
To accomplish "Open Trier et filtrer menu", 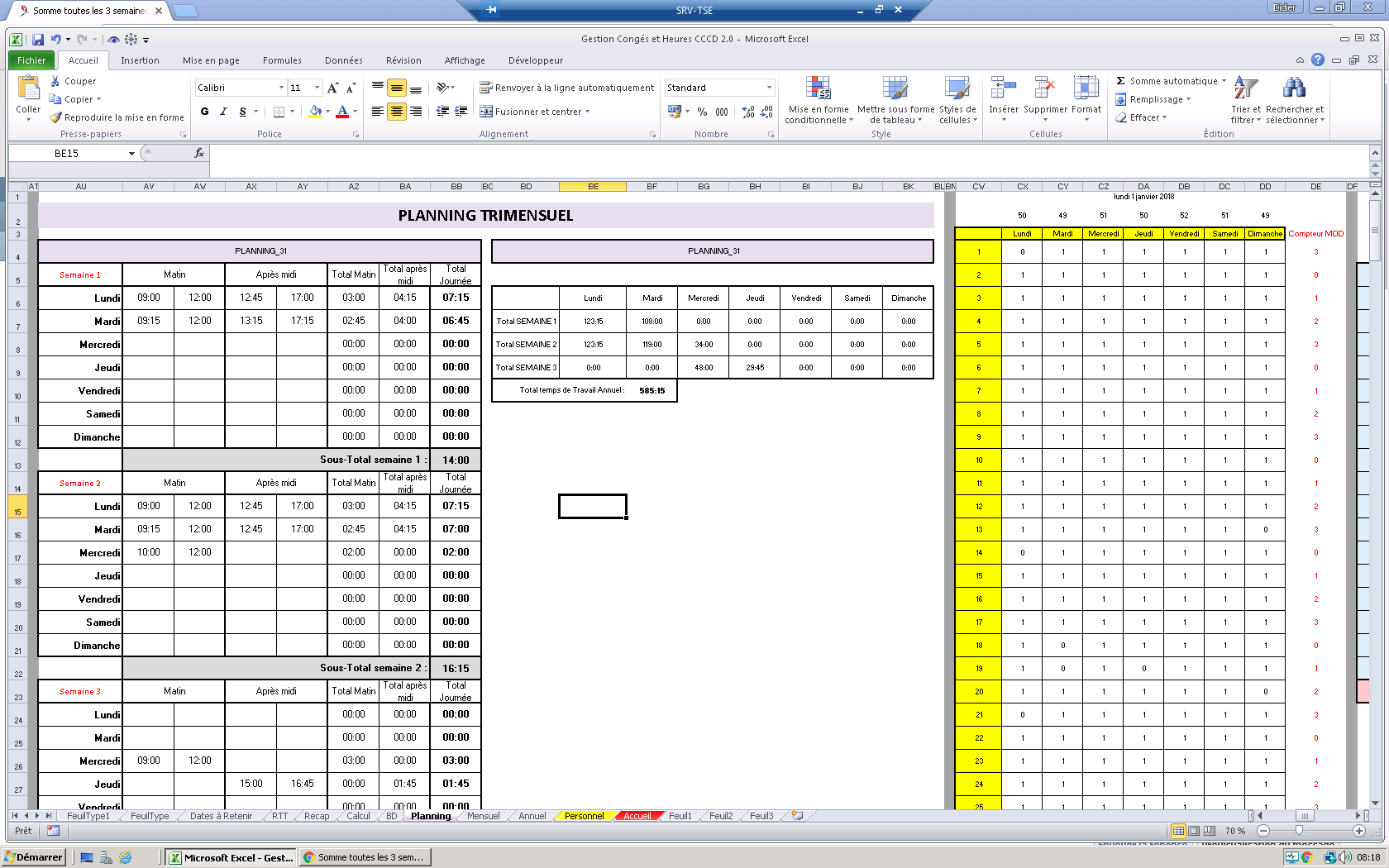I will tap(1246, 99).
